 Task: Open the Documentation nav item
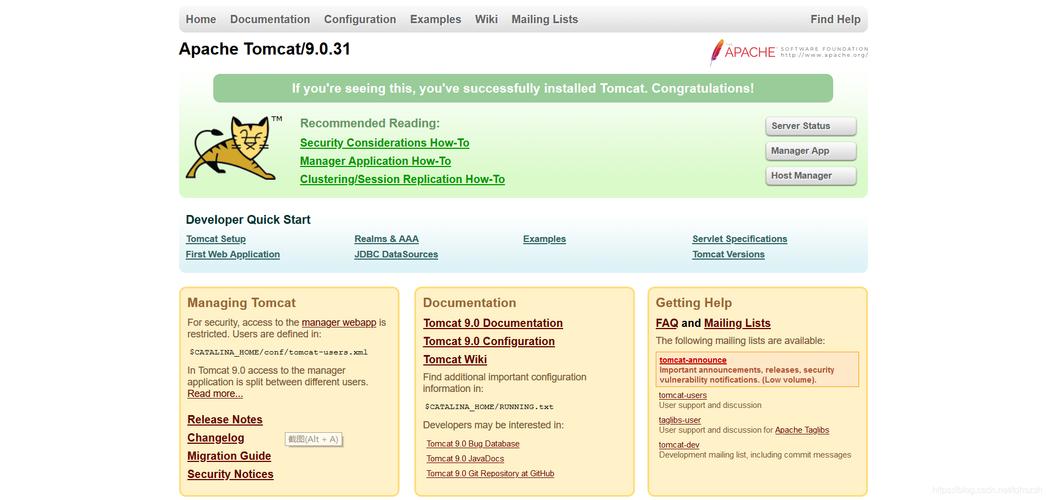tap(270, 19)
